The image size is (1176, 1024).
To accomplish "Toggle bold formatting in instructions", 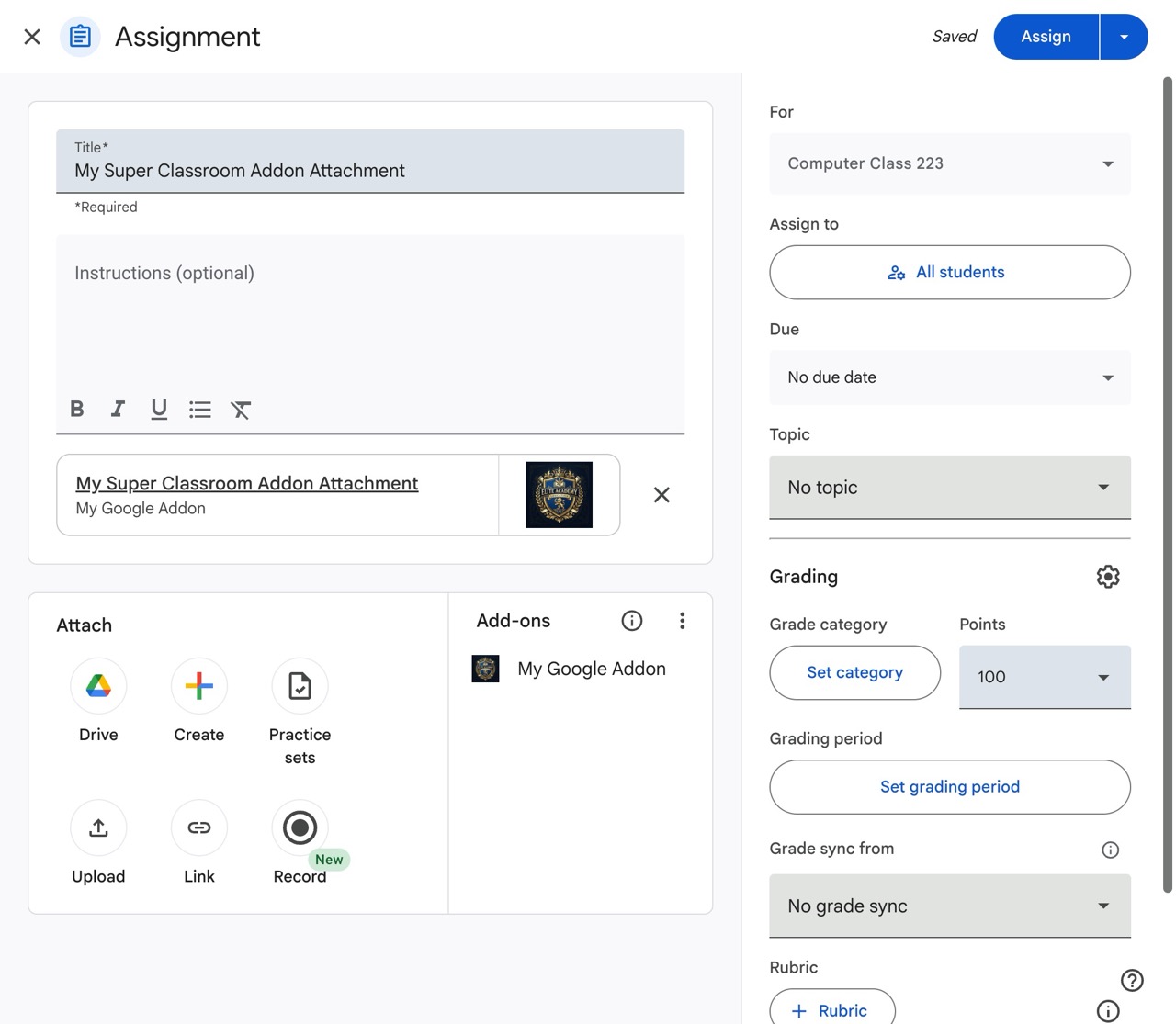I will coord(77,409).
